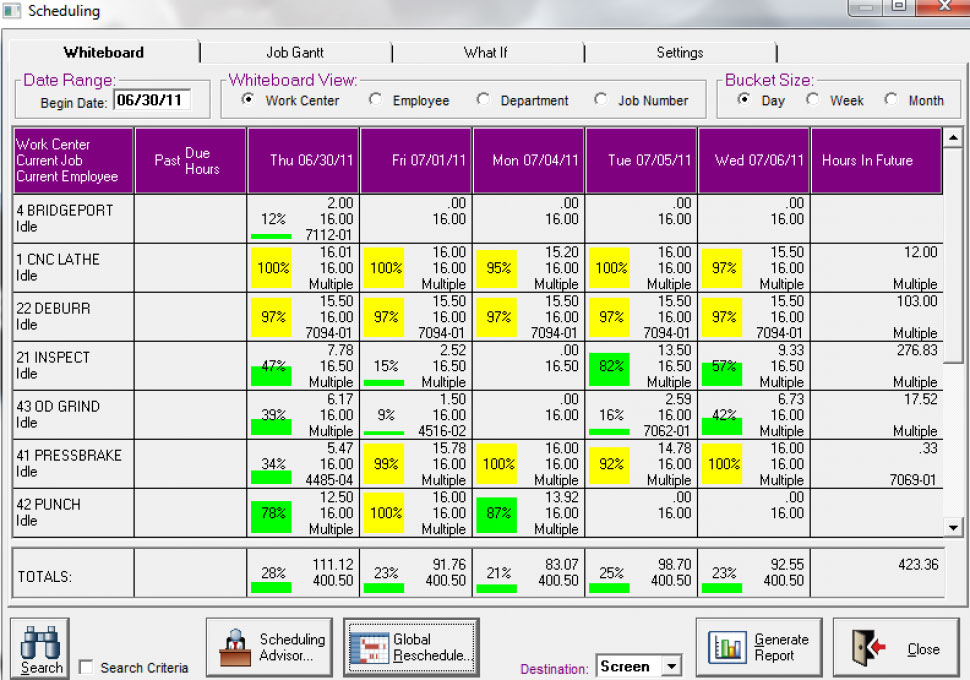Open the Destination dropdown showing Screen
Viewport: 970px width, 680px height.
671,666
